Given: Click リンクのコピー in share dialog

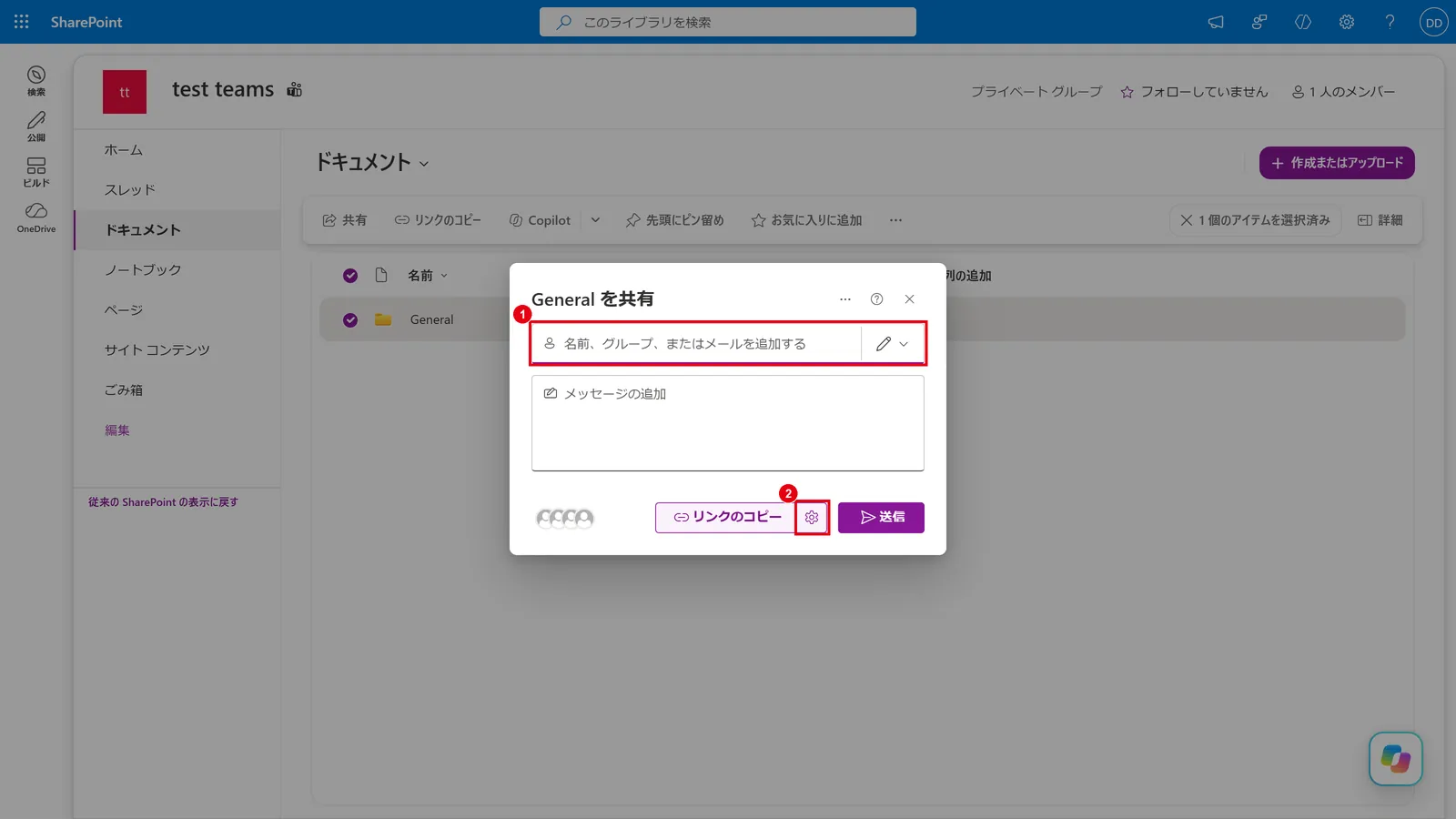Looking at the screenshot, I should click(x=726, y=518).
